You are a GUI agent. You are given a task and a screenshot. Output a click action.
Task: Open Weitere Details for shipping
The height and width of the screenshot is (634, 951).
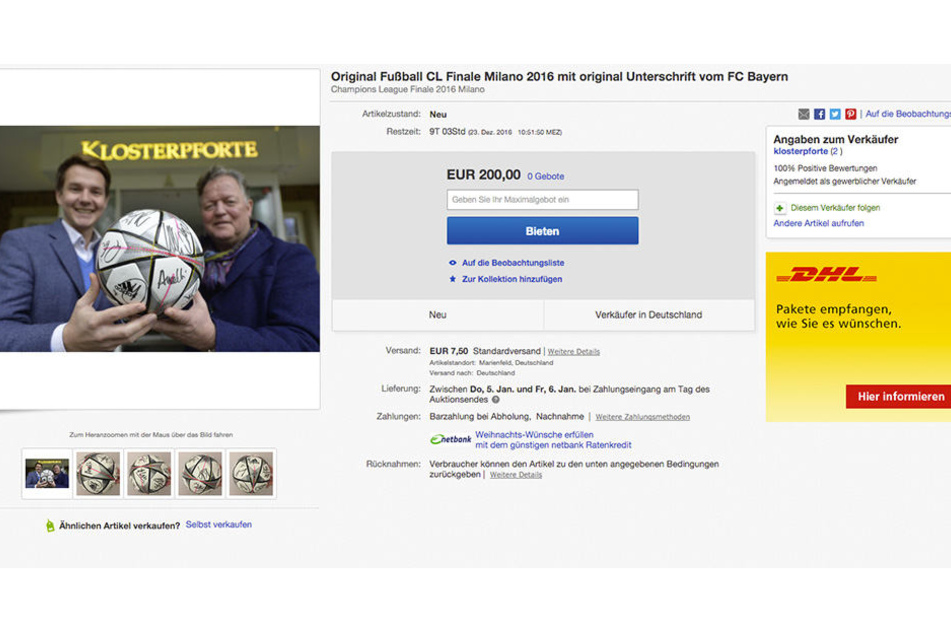pyautogui.click(x=573, y=351)
